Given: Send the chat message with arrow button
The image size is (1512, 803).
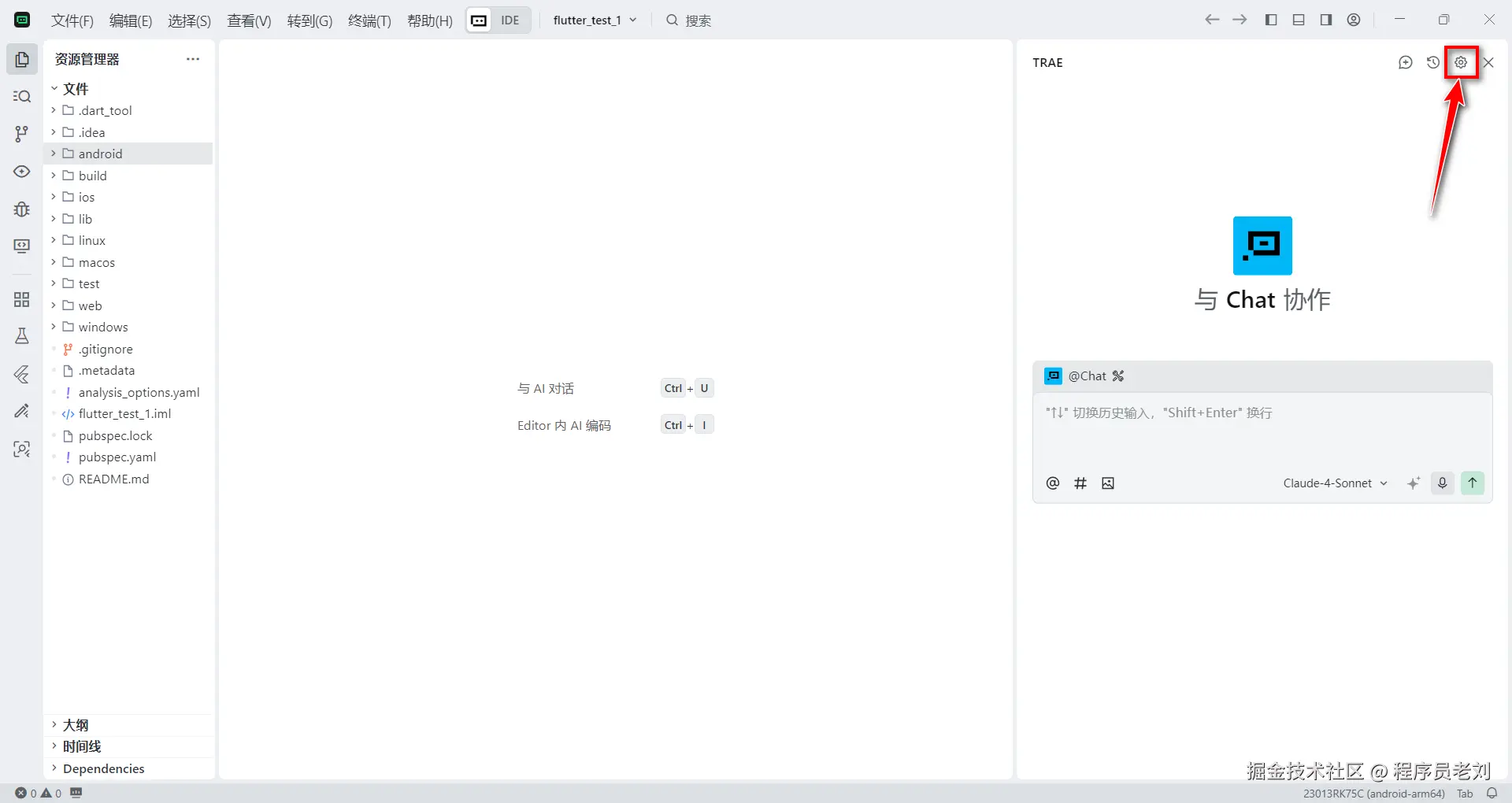Looking at the screenshot, I should (1473, 483).
